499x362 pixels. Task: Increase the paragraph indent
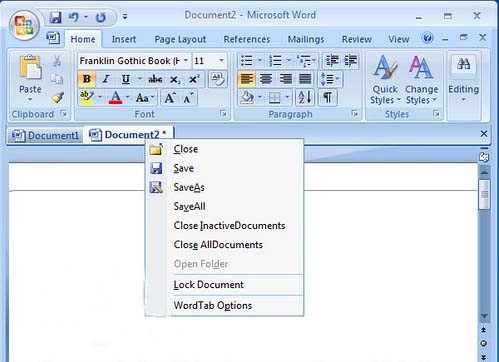click(x=350, y=60)
